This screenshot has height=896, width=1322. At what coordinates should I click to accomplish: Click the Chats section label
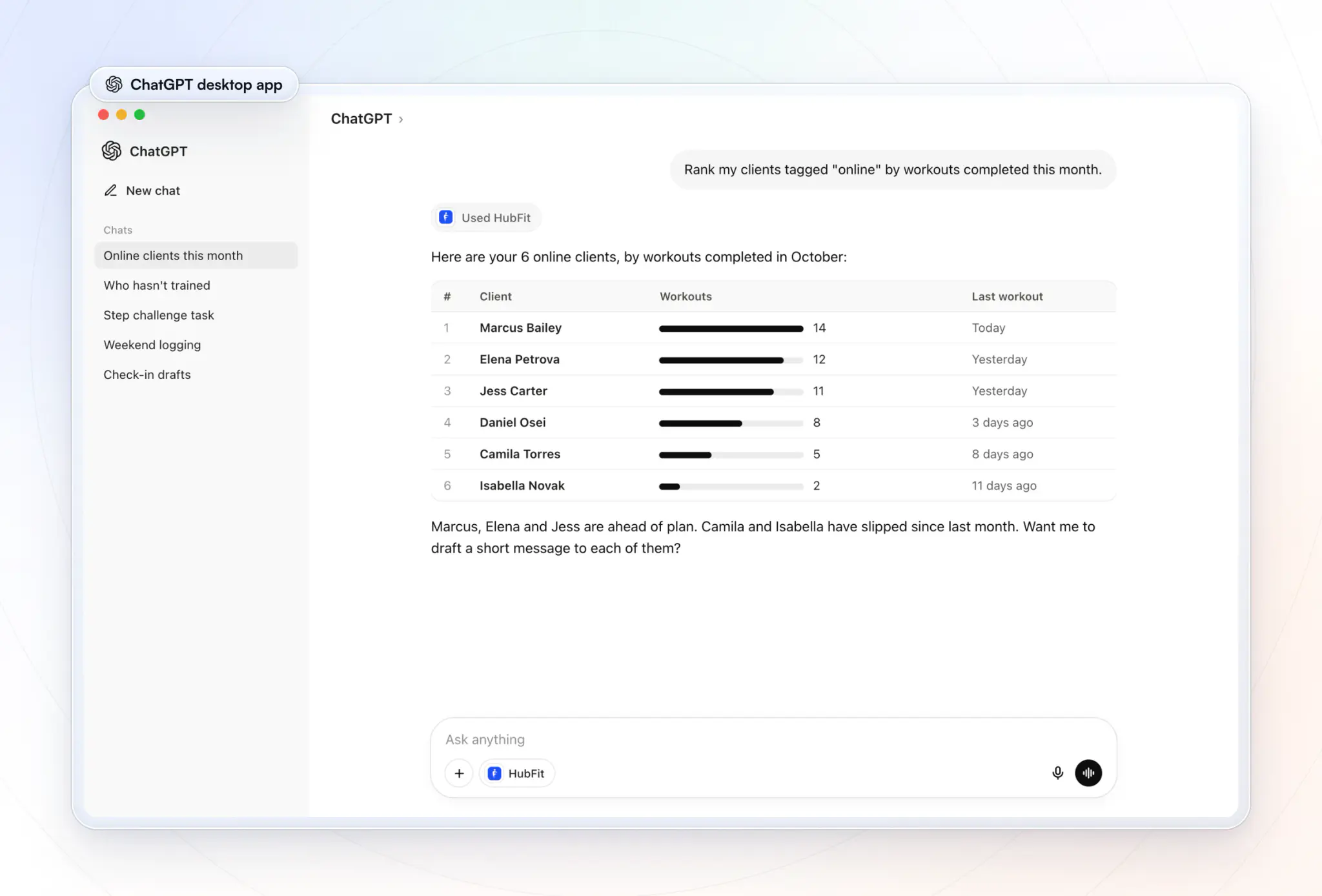[117, 230]
